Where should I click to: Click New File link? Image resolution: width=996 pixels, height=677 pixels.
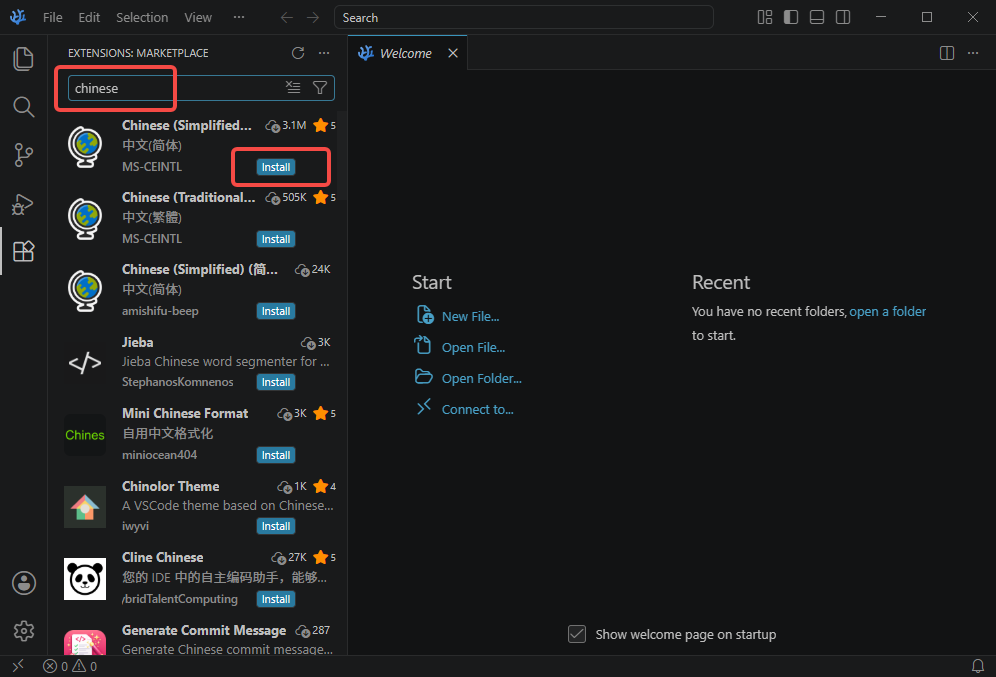[471, 316]
